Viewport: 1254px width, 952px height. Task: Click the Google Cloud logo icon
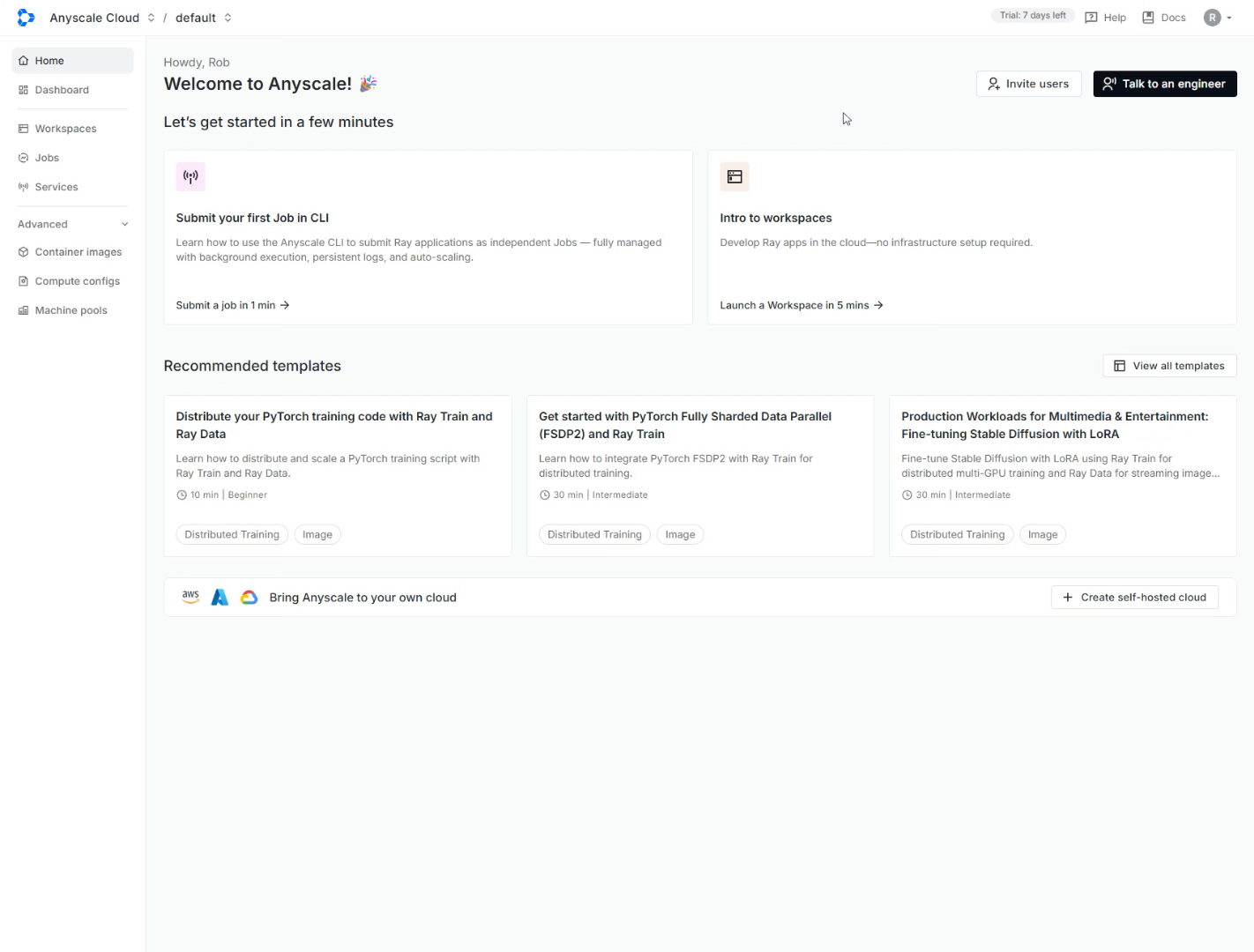coord(250,598)
